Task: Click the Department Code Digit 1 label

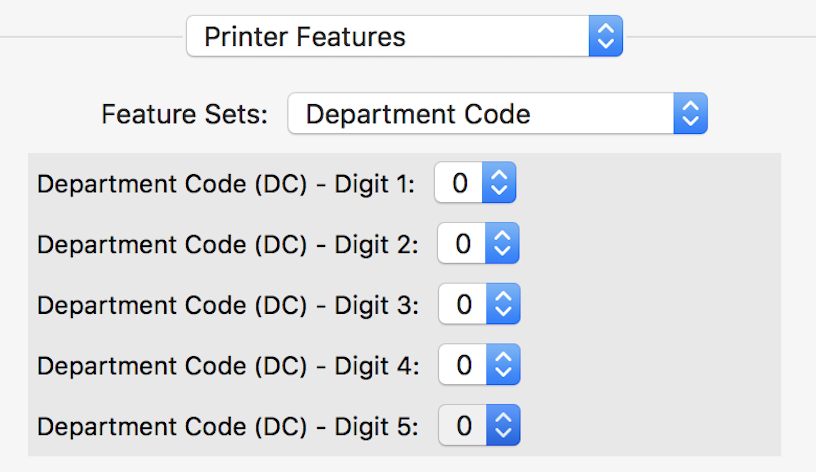Action: coord(225,183)
